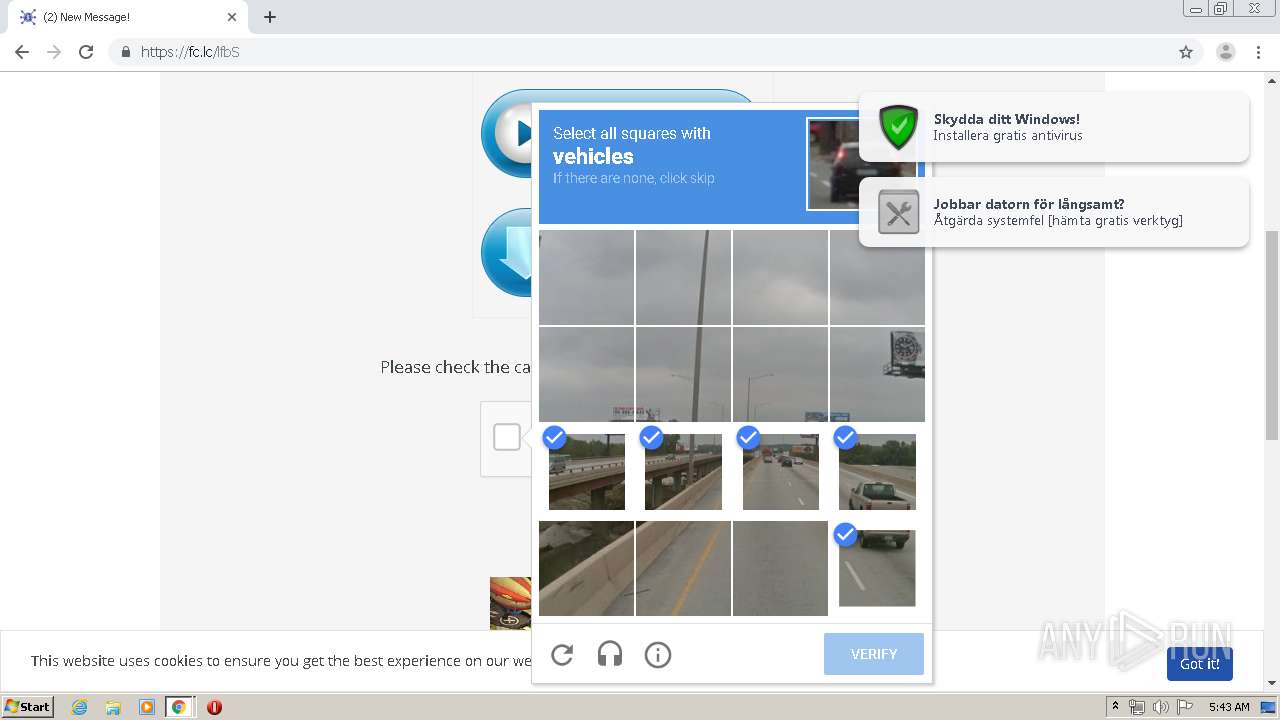Open captcha help info icon
Viewport: 1280px width, 720px height.
657,655
